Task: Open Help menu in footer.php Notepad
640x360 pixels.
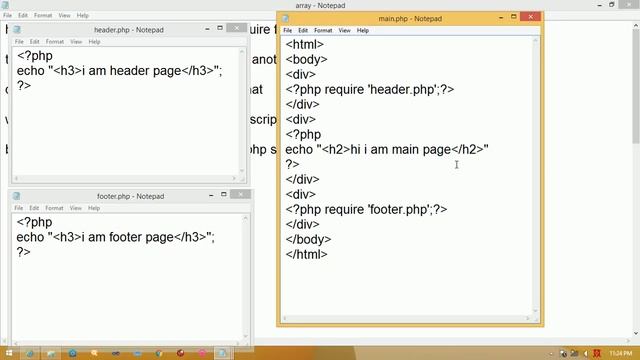Action: click(x=94, y=208)
